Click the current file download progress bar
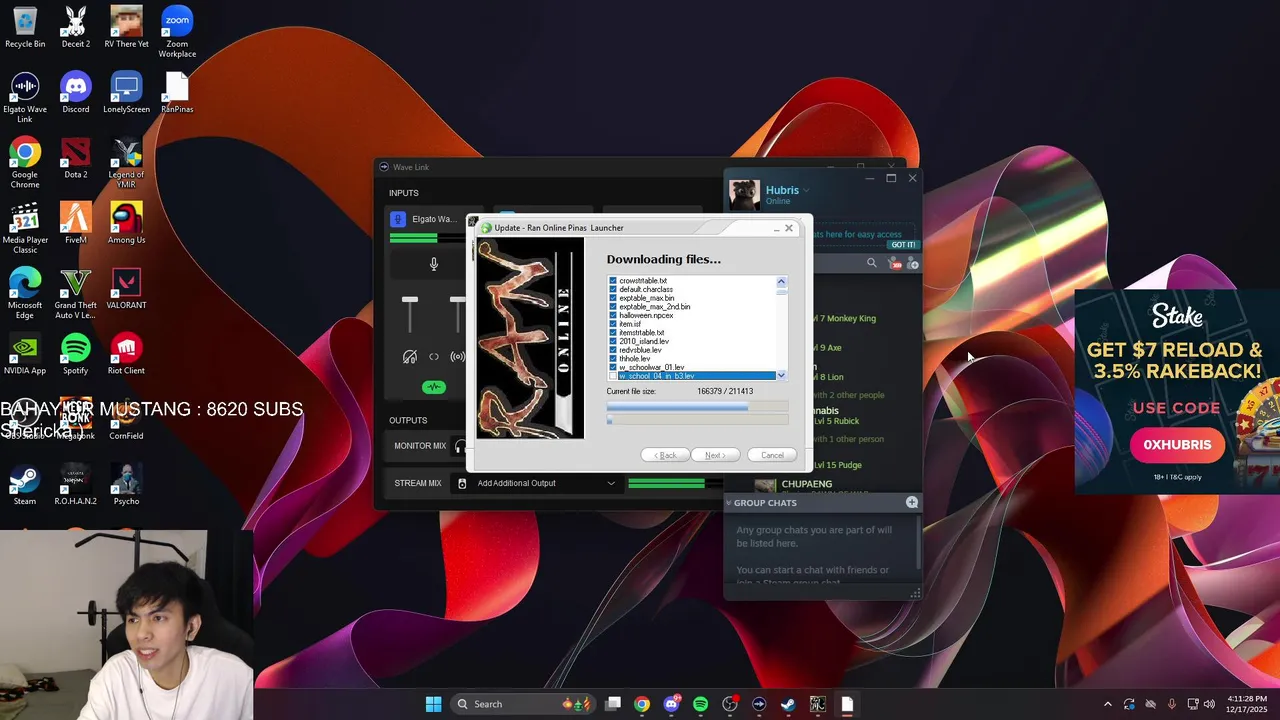1280x720 pixels. pyautogui.click(x=697, y=407)
